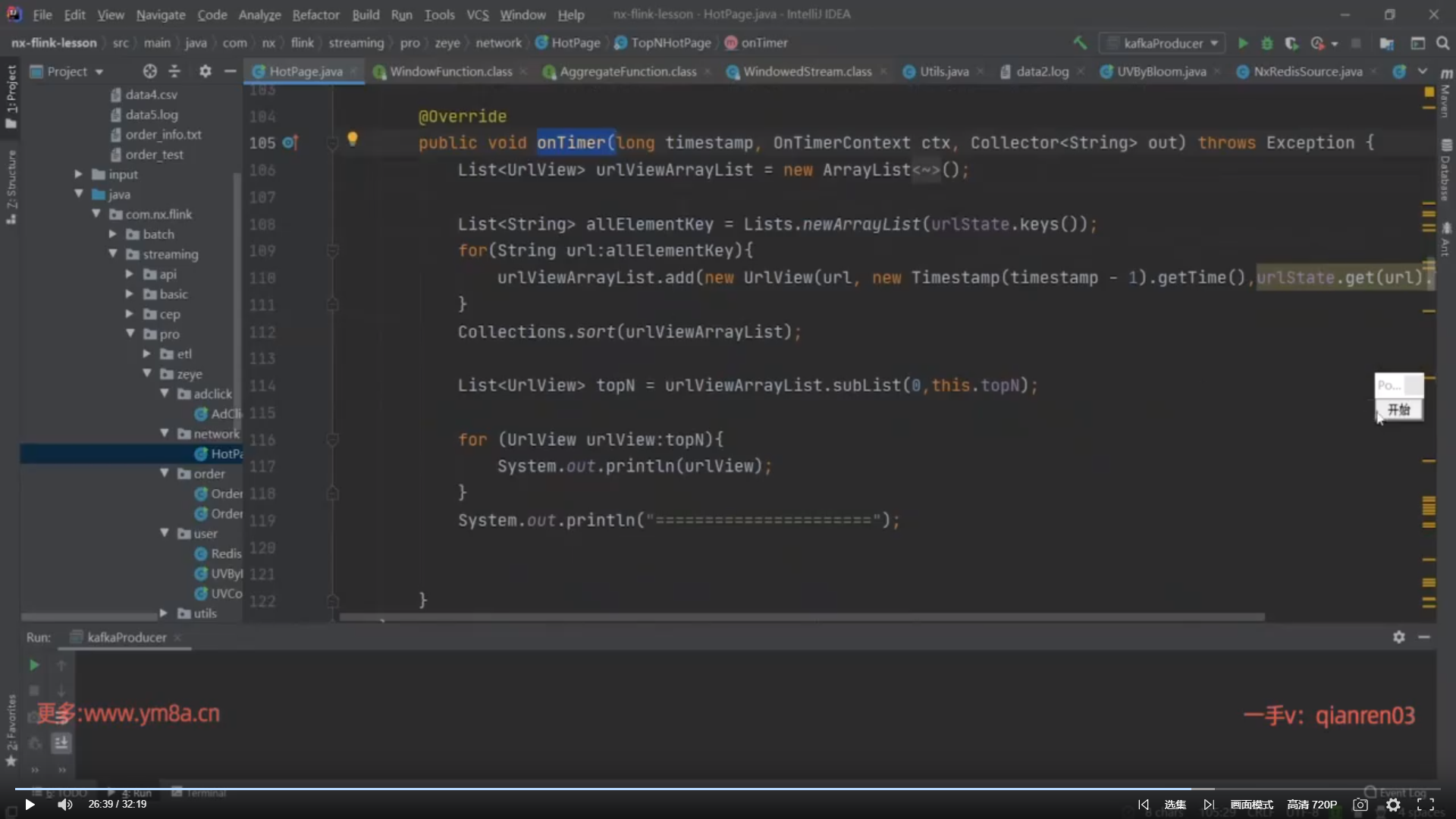Screen dimensions: 1456x819
Task: Collapse the streaming folder node
Action: click(x=113, y=254)
